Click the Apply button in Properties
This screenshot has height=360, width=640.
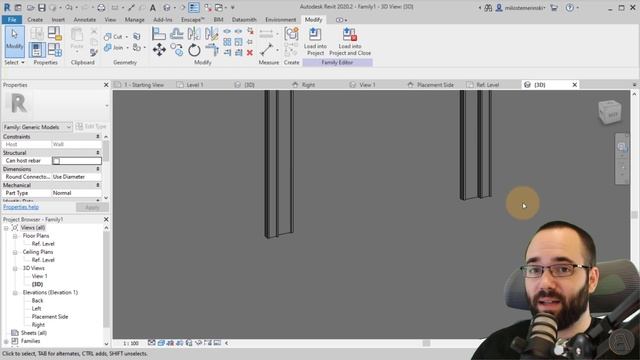click(92, 207)
